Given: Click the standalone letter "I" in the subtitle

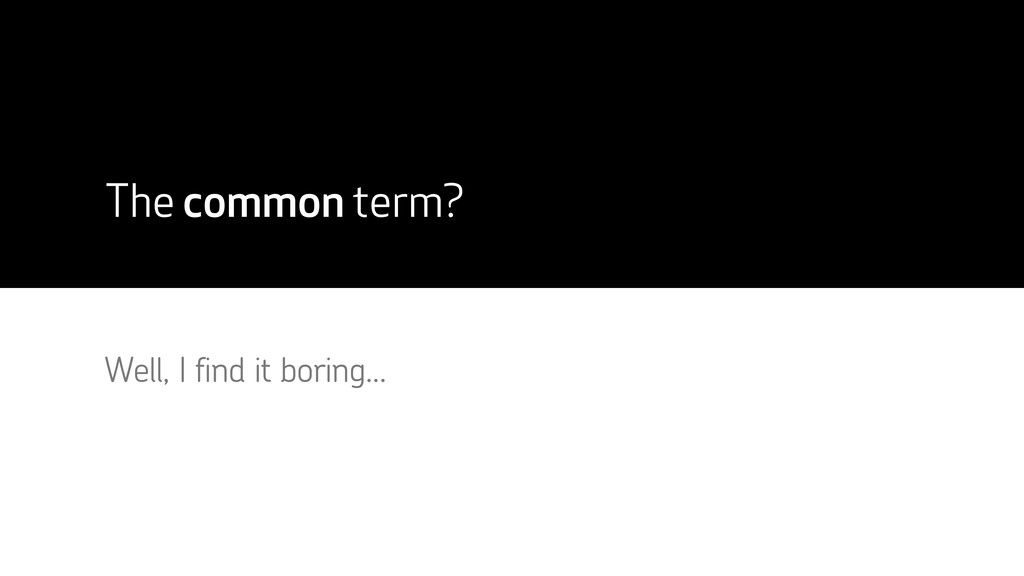Looking at the screenshot, I should pyautogui.click(x=182, y=372).
